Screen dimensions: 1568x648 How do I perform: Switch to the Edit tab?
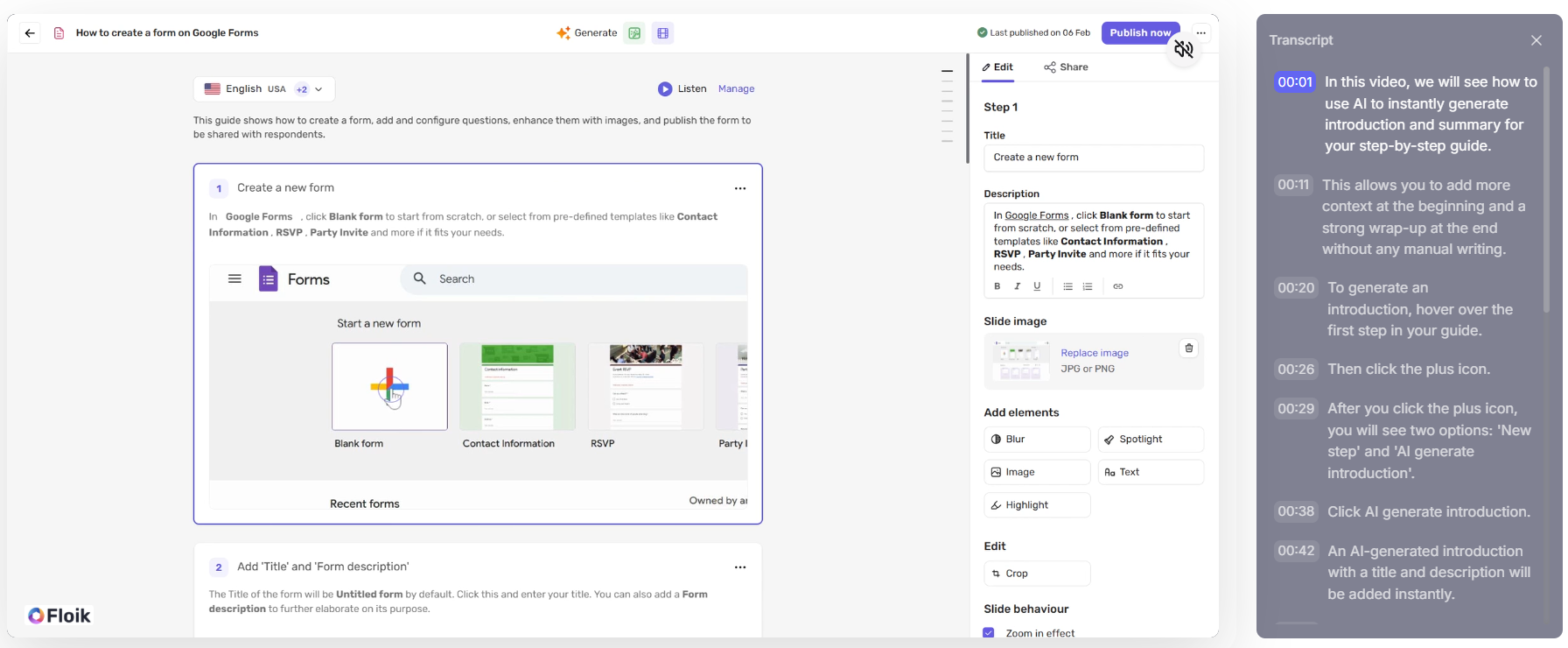pos(997,67)
